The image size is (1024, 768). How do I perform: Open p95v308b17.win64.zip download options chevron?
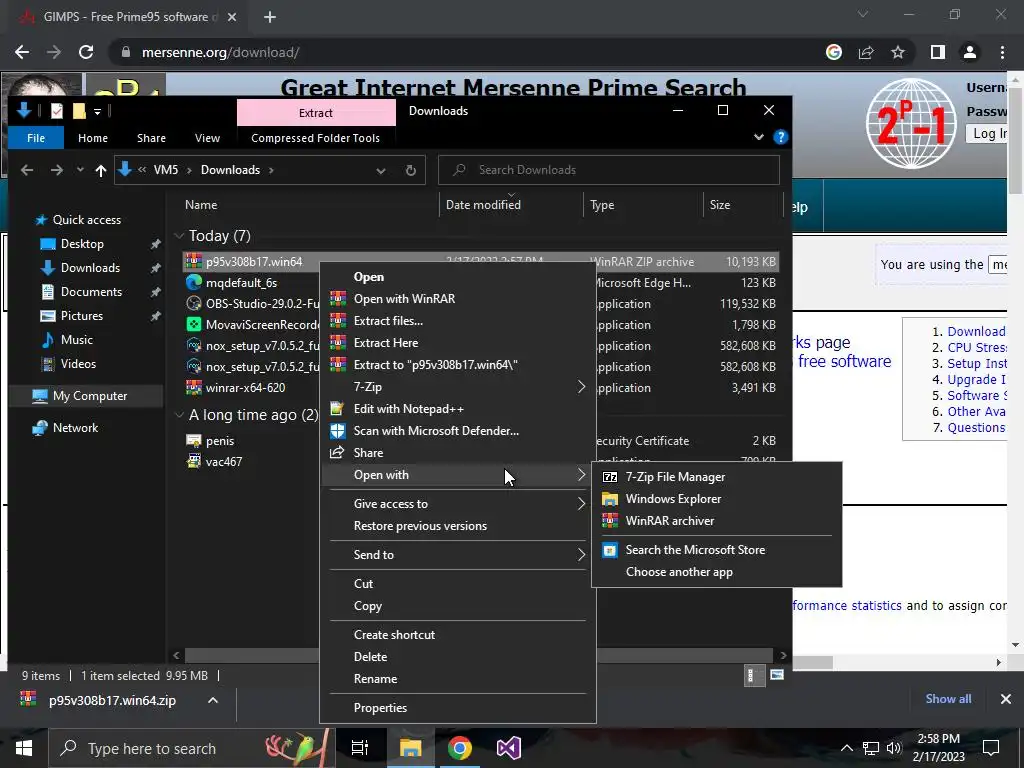213,700
